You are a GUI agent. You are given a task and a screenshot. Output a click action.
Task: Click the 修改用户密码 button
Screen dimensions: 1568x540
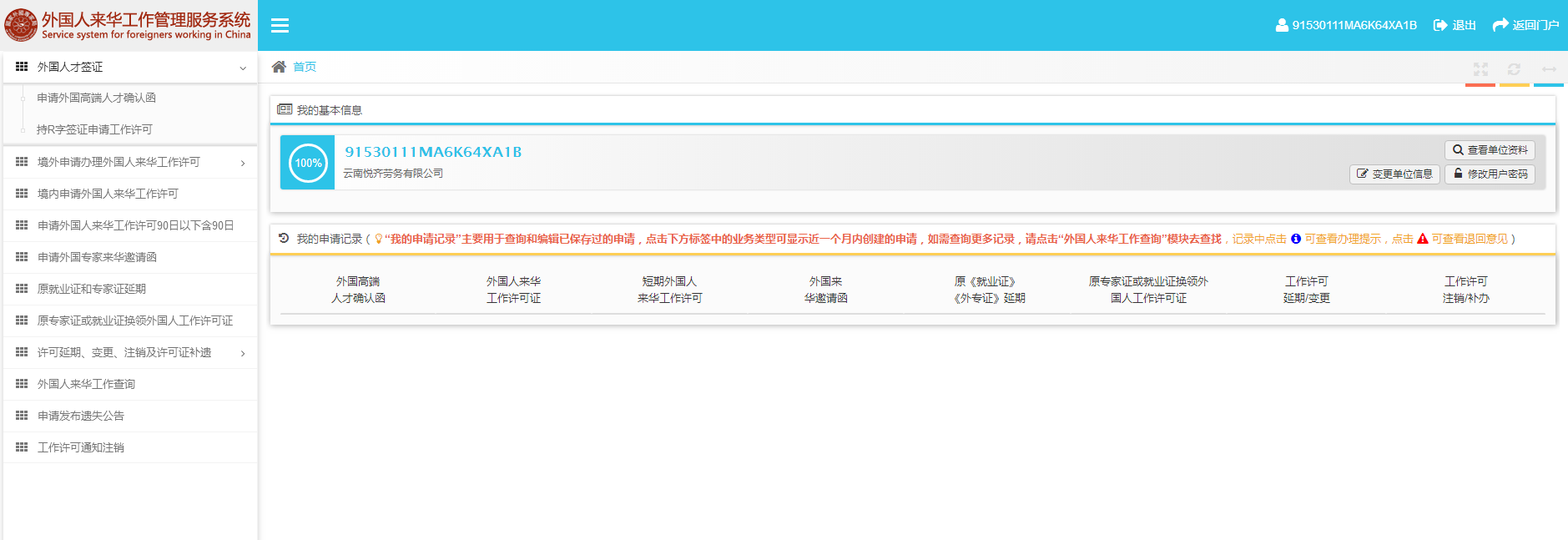click(1490, 174)
